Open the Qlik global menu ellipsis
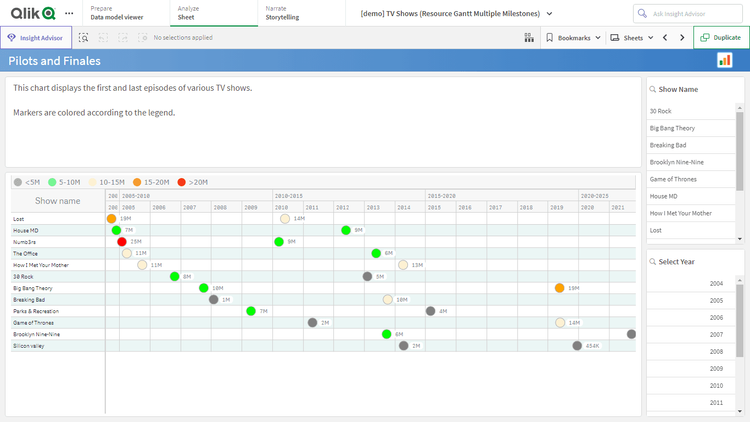750x422 pixels. point(68,13)
